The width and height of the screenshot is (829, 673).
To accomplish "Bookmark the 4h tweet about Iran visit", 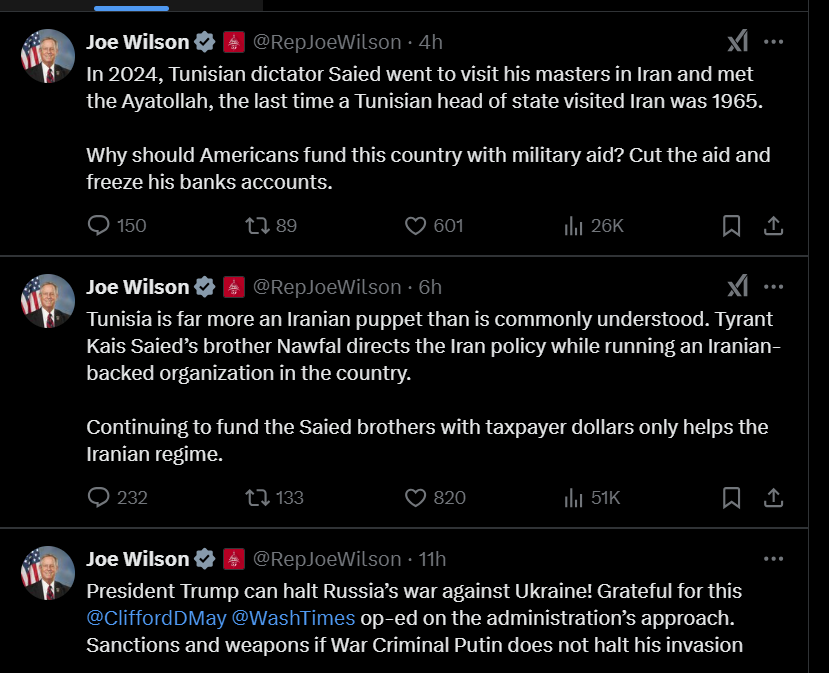I will [731, 226].
